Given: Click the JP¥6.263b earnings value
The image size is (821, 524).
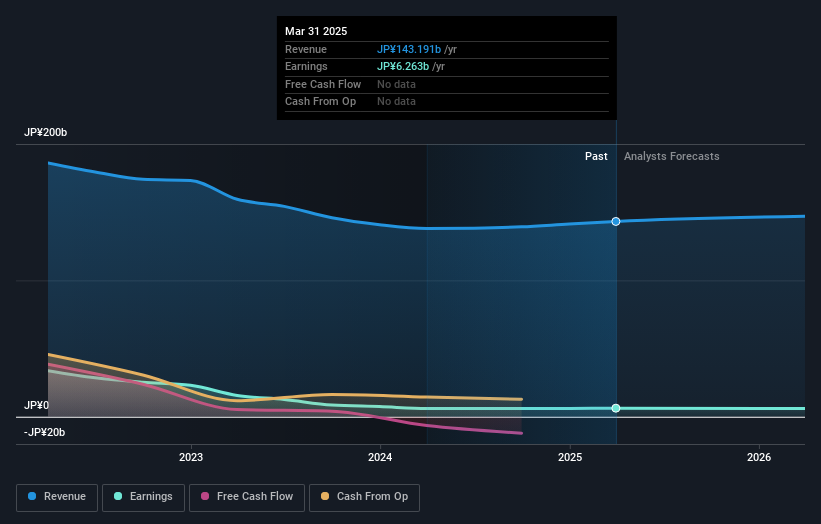Looking at the screenshot, I should [403, 66].
